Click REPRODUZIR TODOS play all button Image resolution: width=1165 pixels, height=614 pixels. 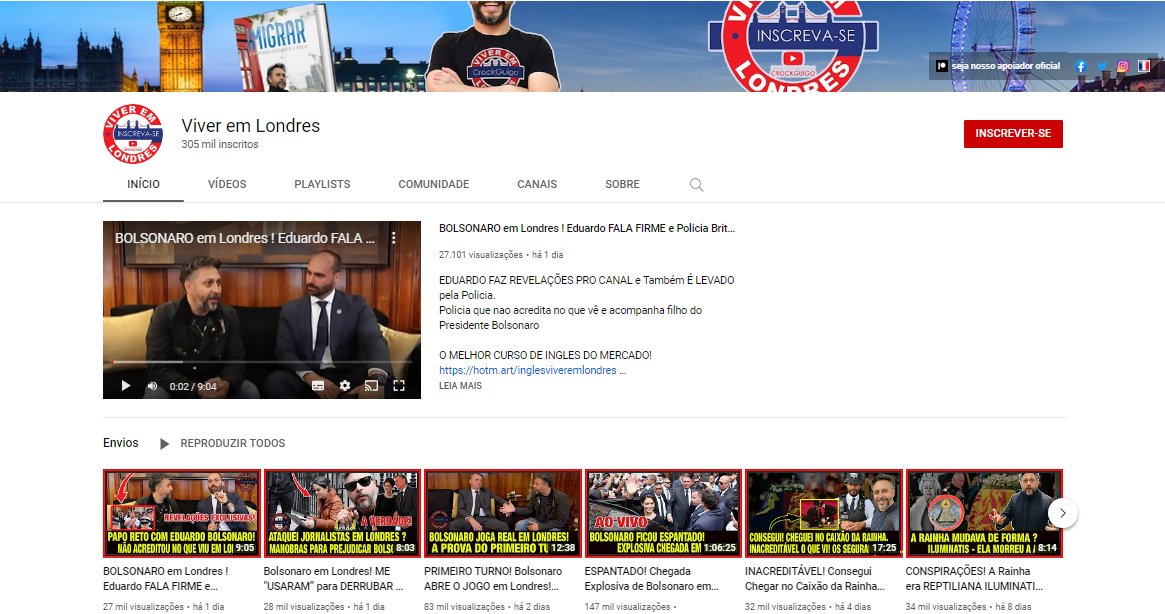click(233, 443)
